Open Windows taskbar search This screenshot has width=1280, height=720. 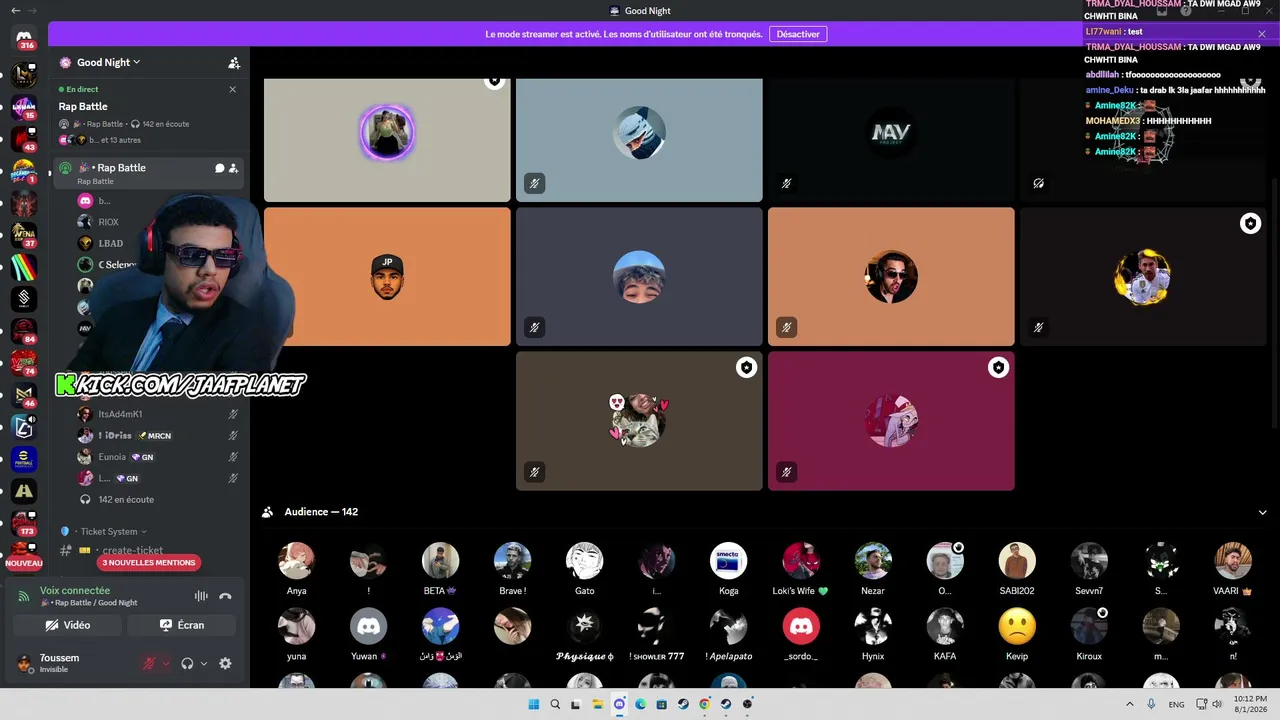(556, 704)
